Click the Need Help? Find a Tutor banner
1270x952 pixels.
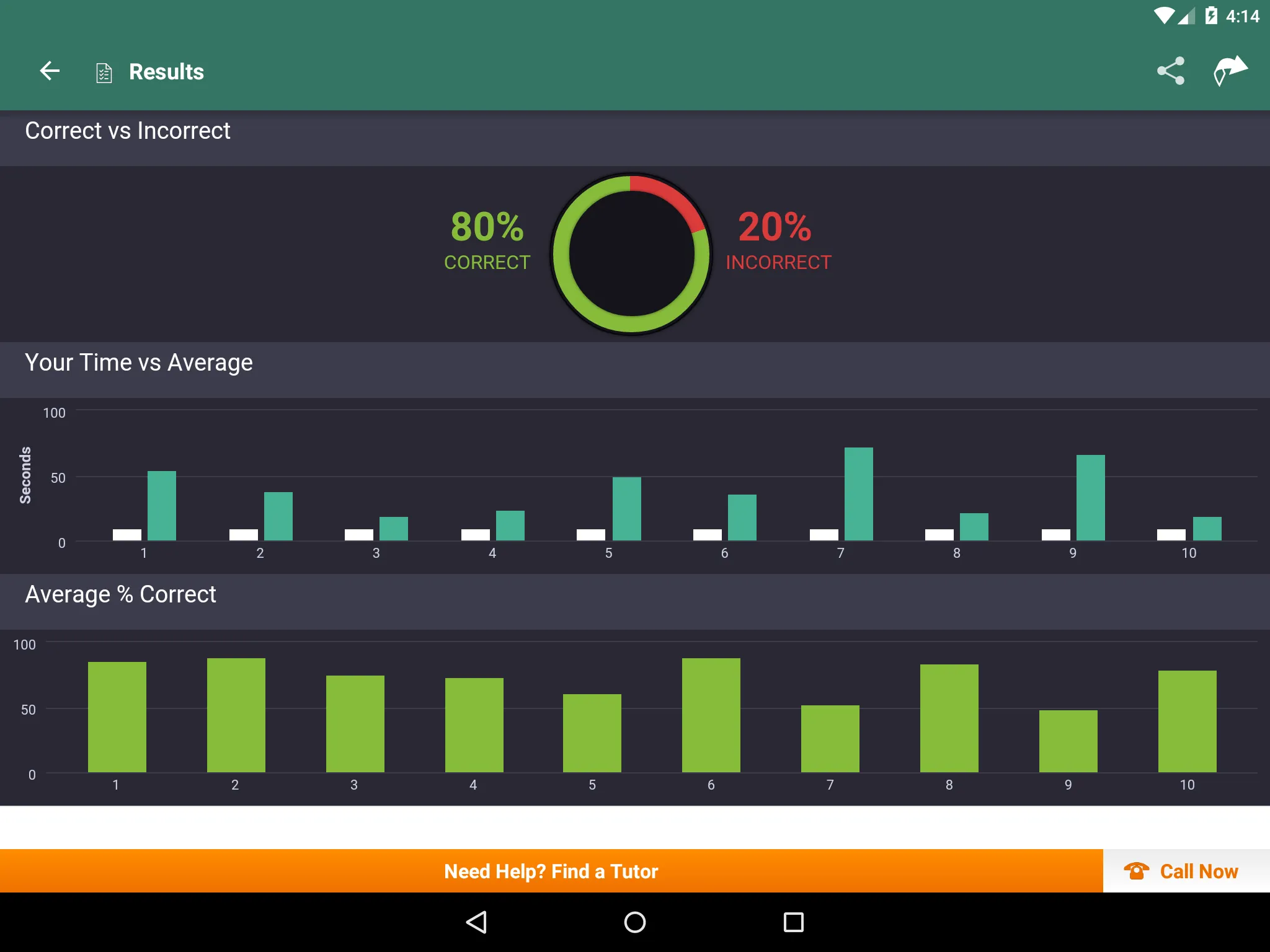pyautogui.click(x=551, y=871)
